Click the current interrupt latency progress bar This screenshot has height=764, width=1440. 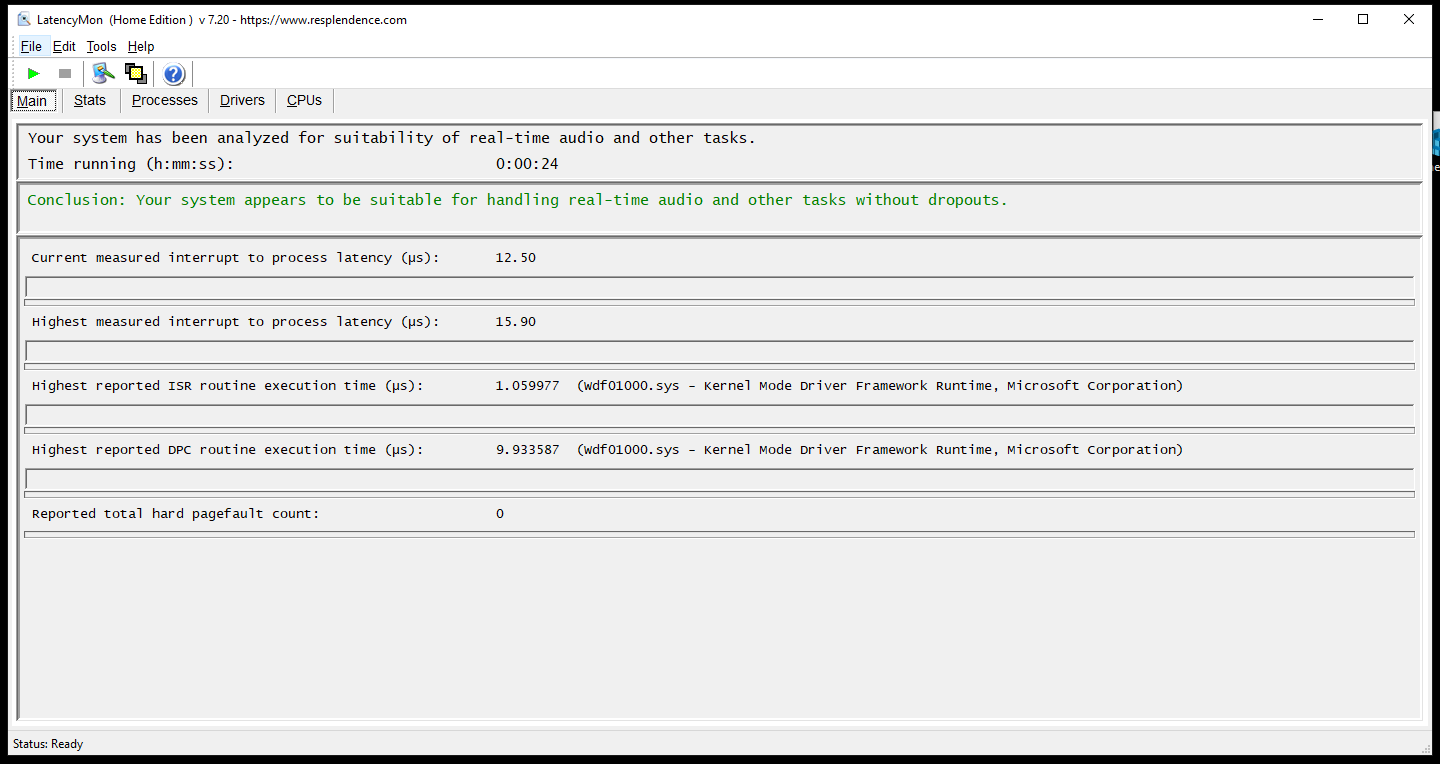pos(719,287)
